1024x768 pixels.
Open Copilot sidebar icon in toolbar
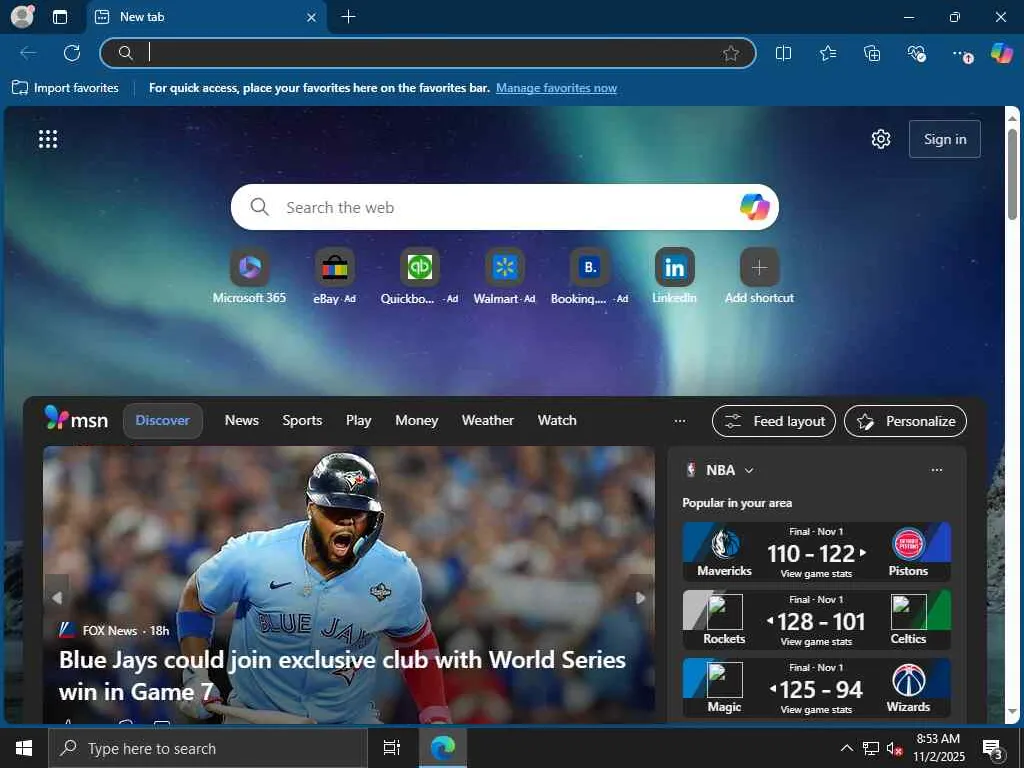click(x=1001, y=53)
